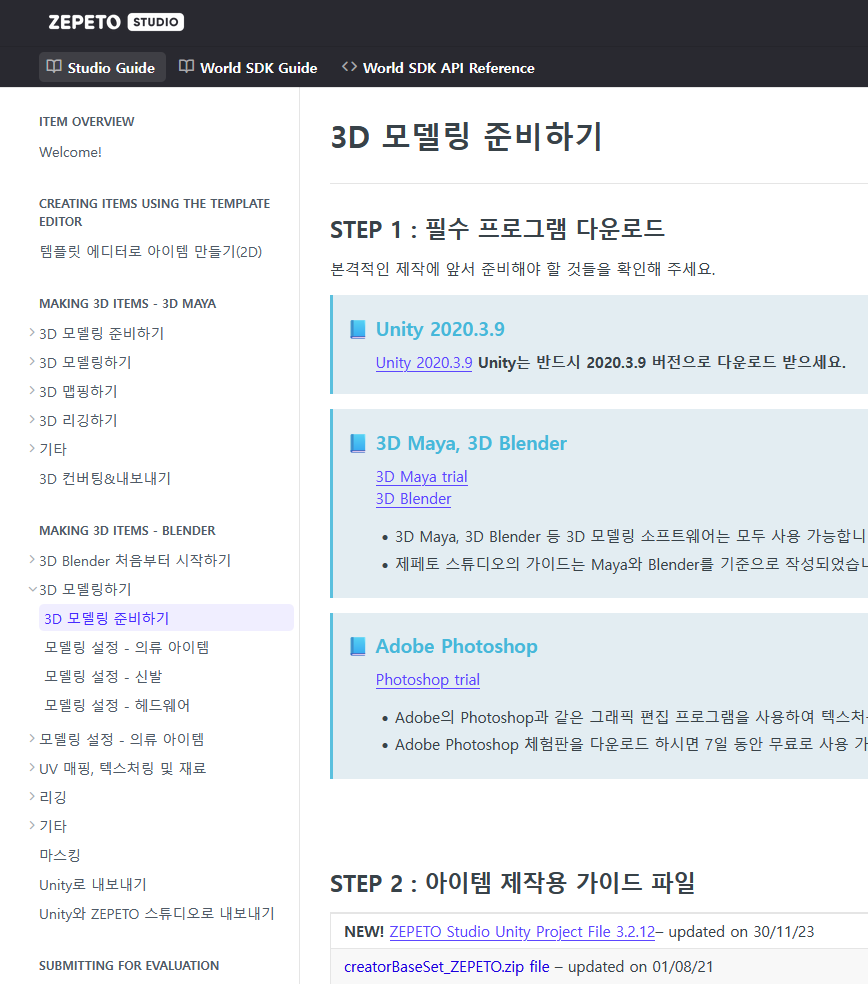Screen dimensions: 868x984
Task: Click the Unity 2020.3.9 download link
Action: pyautogui.click(x=424, y=363)
